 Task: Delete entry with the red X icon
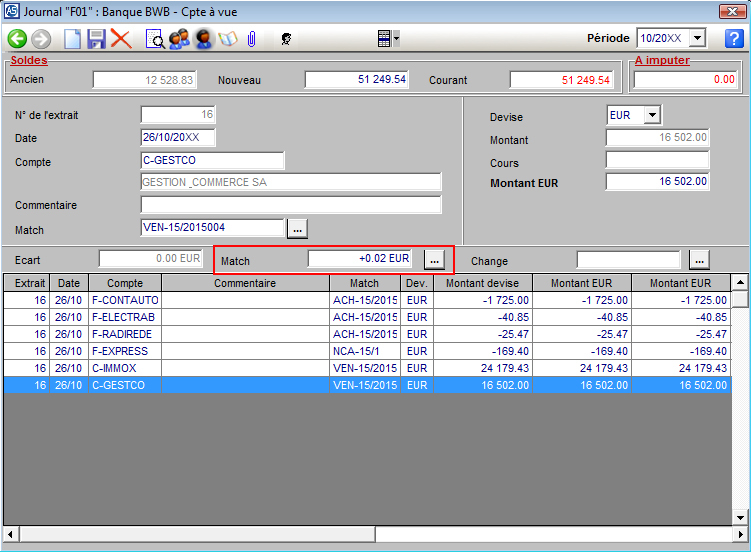[121, 39]
